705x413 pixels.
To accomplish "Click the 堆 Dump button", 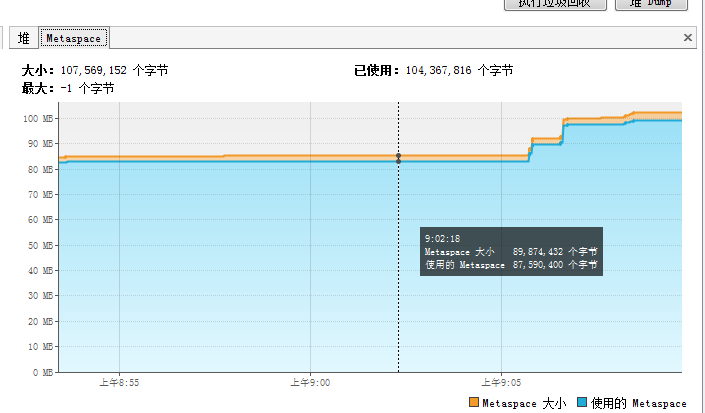I will click(651, 4).
